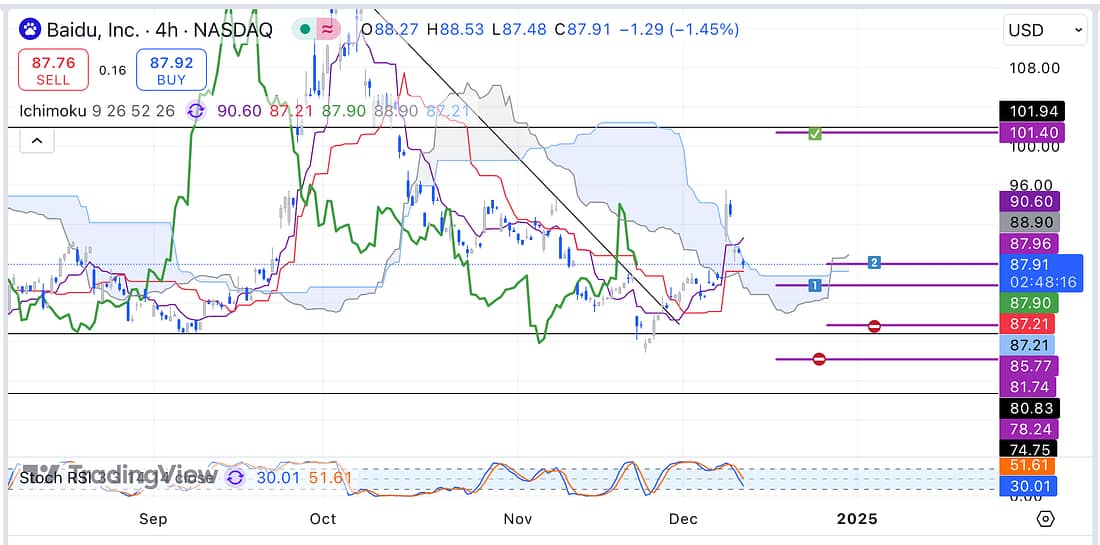This screenshot has width=1100, height=545.
Task: Open chart settings hexagon icon
Action: (1045, 519)
